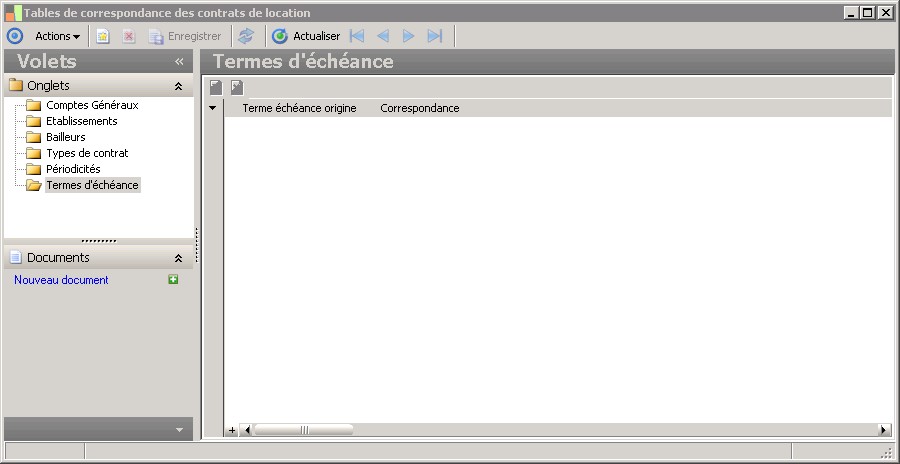Click first grid toolbar document icon
This screenshot has width=900, height=464.
pyautogui.click(x=216, y=88)
